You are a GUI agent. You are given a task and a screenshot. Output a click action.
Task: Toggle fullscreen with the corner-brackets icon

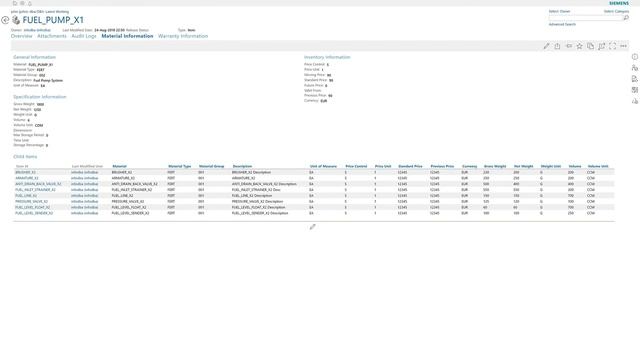pos(612,46)
